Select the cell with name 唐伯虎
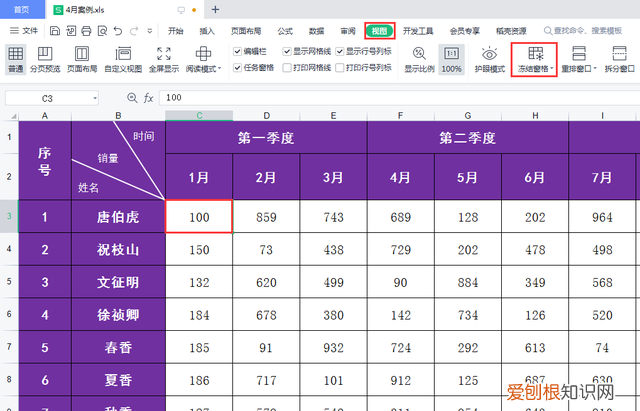The width and height of the screenshot is (640, 411). [x=118, y=217]
